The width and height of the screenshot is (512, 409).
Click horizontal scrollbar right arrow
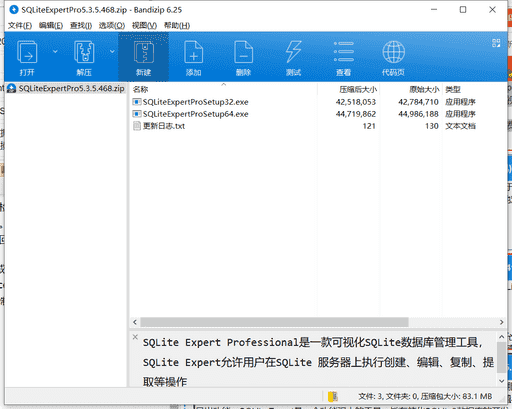click(x=501, y=322)
